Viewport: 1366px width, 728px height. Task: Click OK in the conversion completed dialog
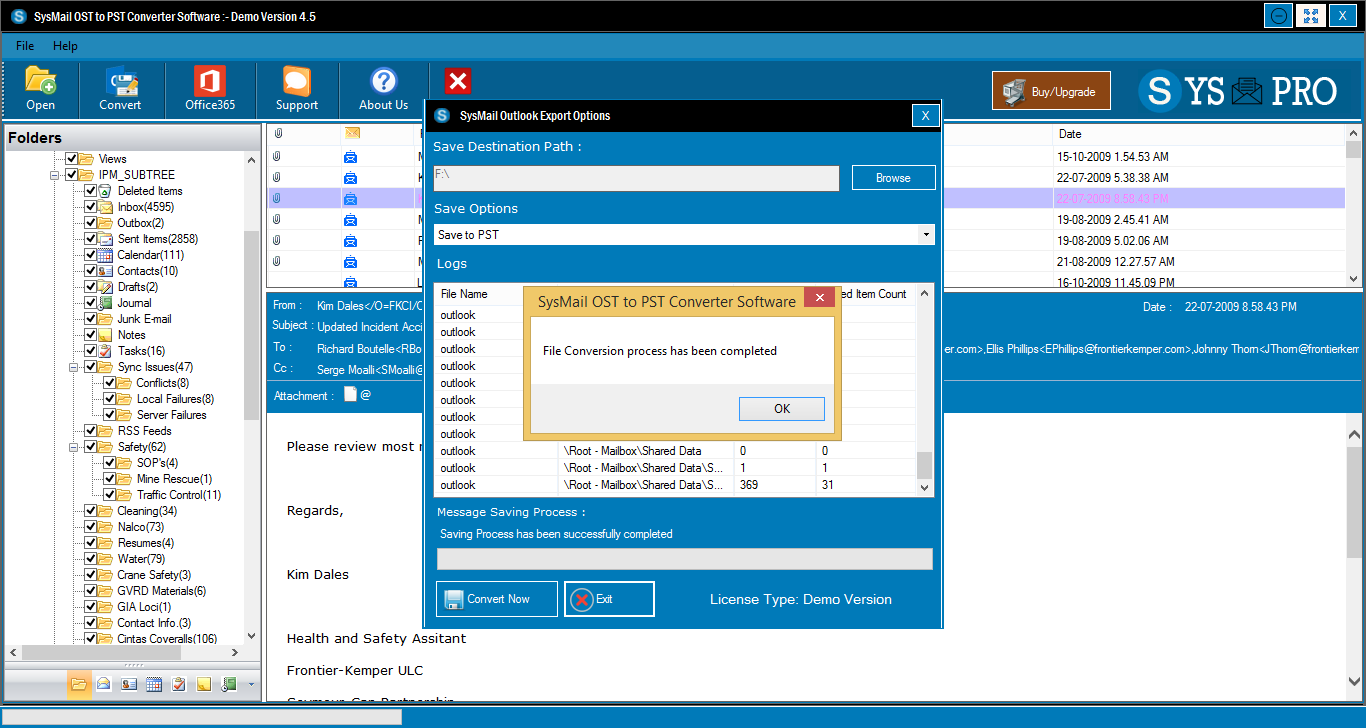point(782,408)
